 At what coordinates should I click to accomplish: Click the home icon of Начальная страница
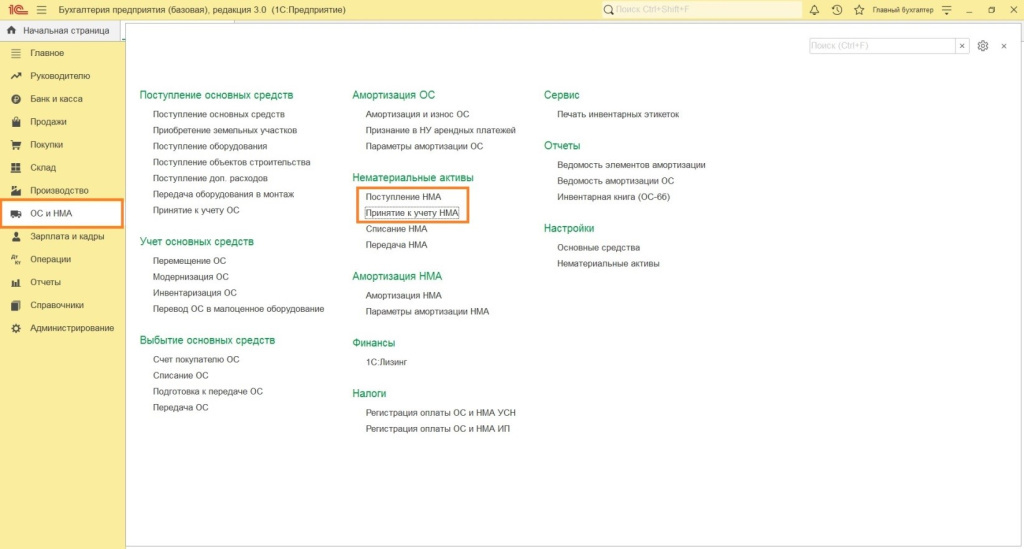pos(11,30)
